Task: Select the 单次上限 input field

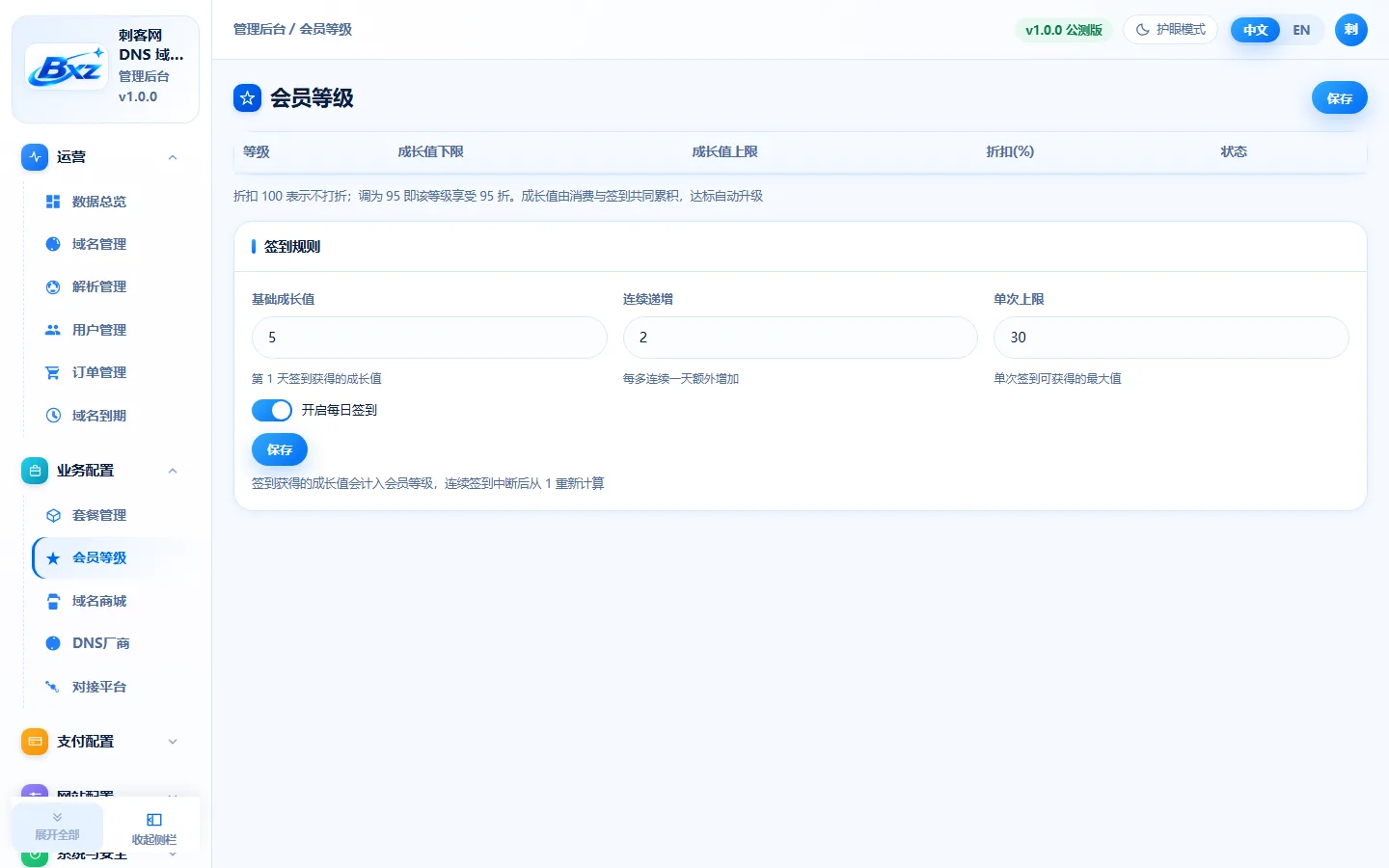Action: coord(1171,338)
